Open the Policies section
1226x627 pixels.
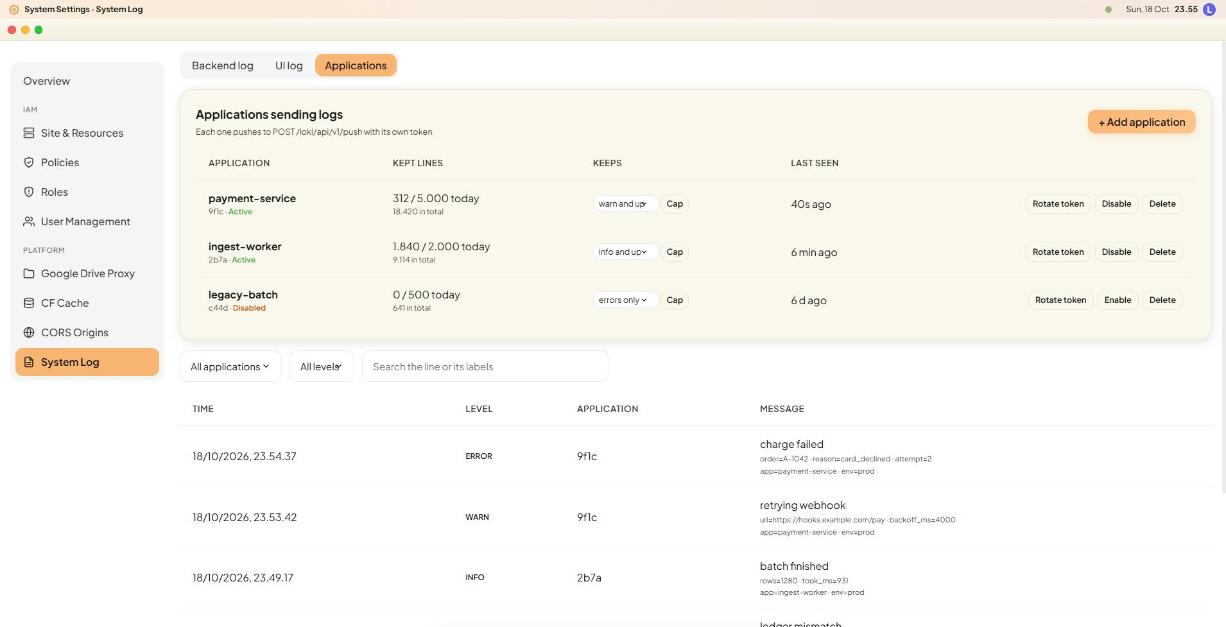click(x=87, y=162)
